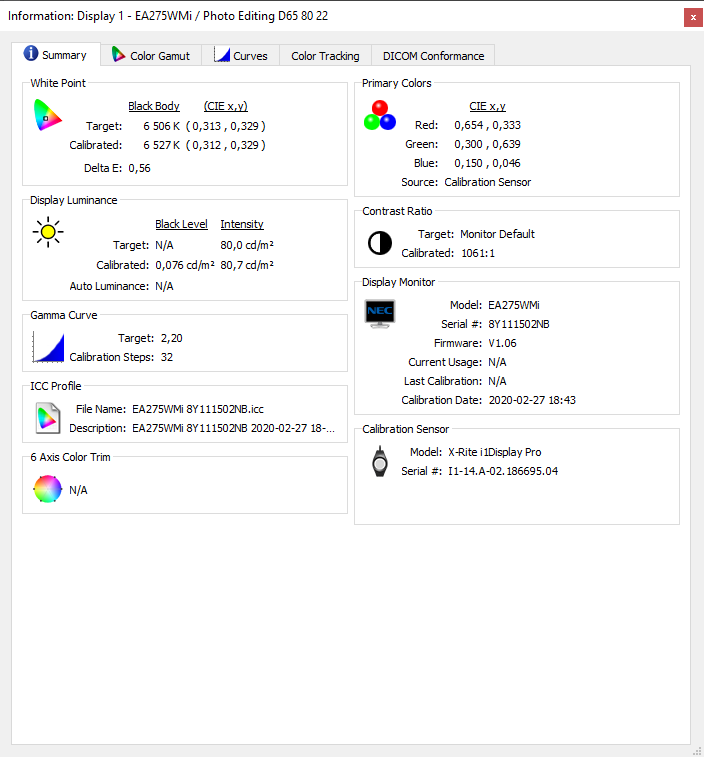The image size is (704, 757).
Task: Click the White Point CIE gamut icon
Action: point(47,116)
